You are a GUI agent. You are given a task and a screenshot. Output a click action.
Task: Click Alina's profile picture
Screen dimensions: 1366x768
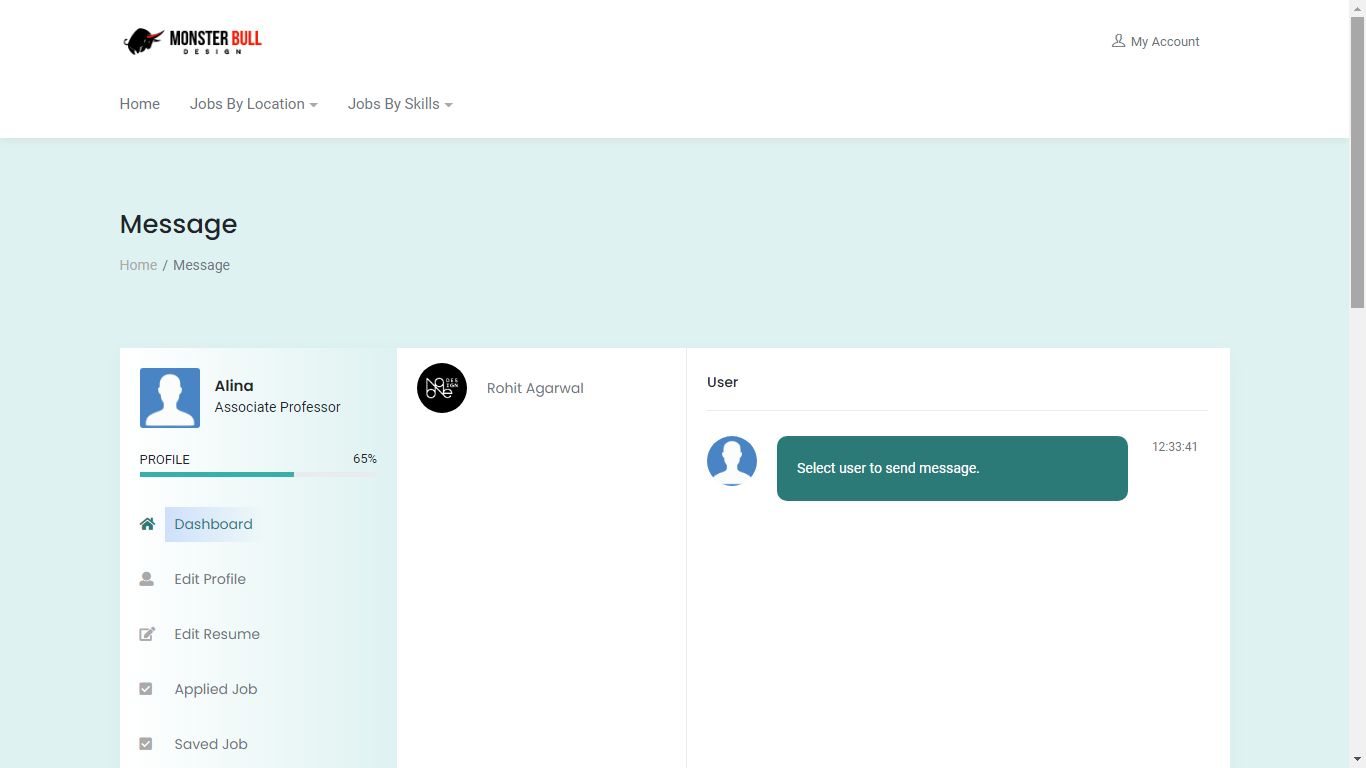(170, 398)
